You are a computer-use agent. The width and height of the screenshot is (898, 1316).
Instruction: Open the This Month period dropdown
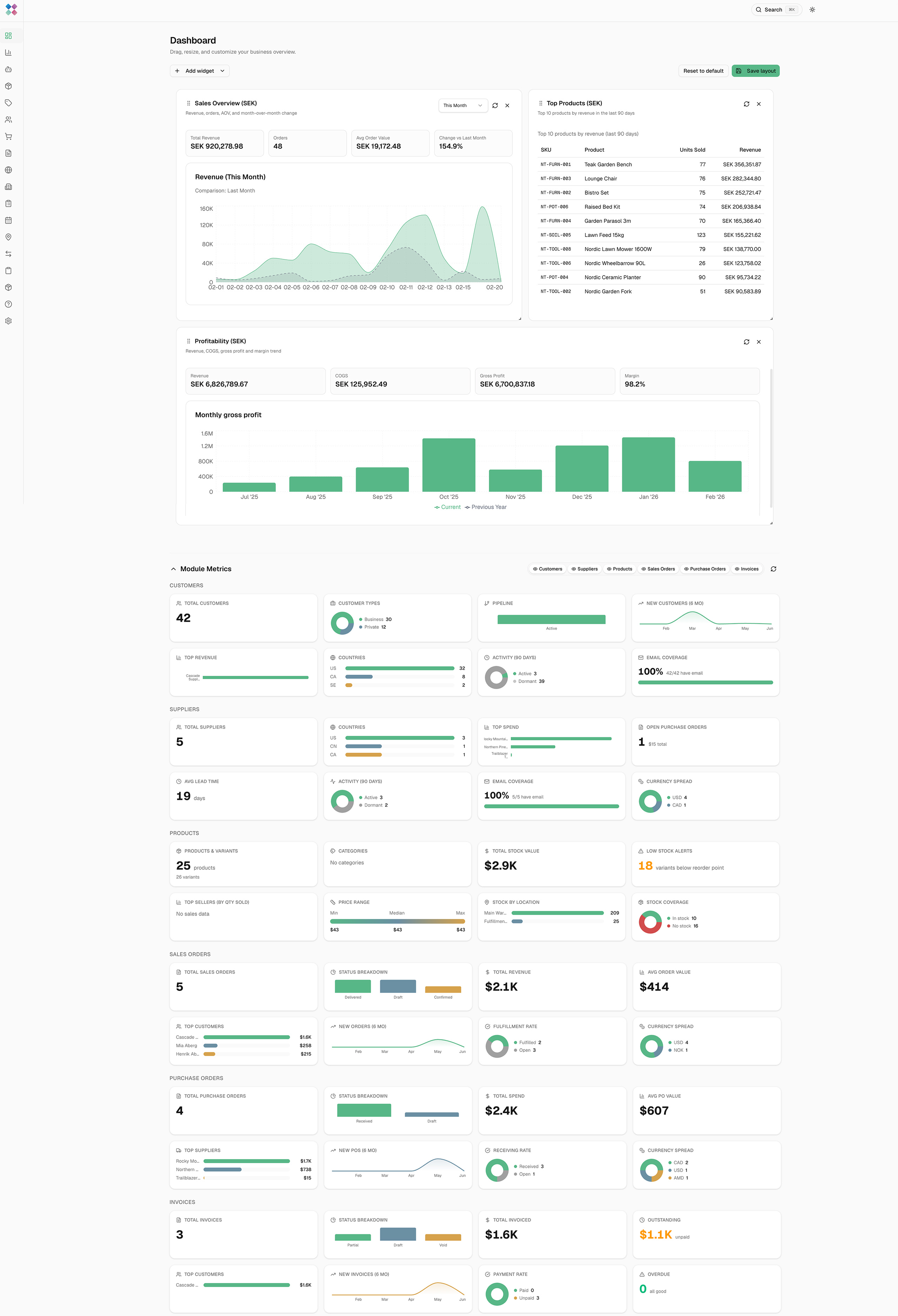pos(463,105)
